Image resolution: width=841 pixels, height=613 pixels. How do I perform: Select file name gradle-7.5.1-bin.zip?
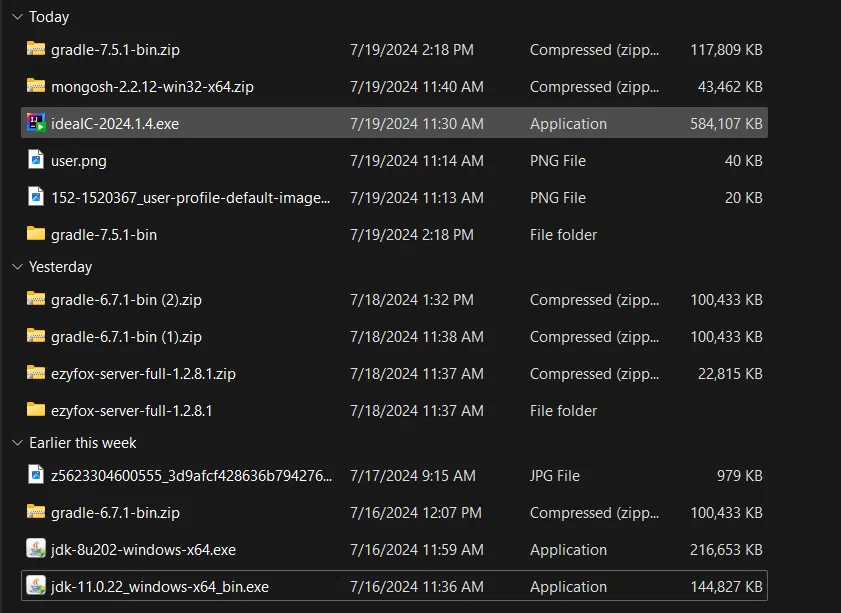click(115, 50)
